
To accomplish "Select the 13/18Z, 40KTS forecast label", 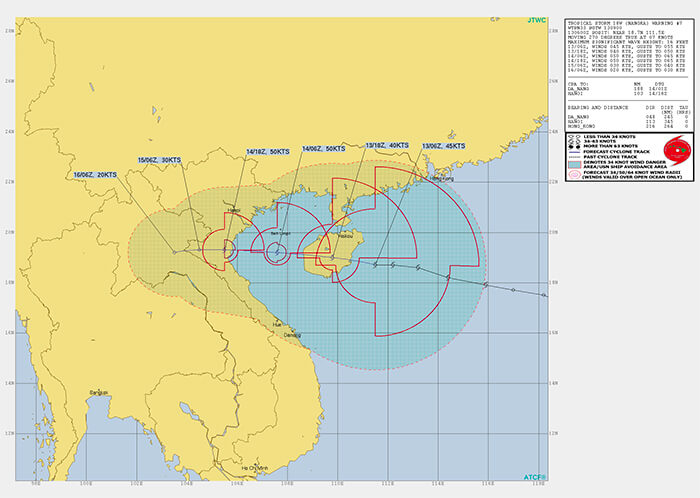I will 385,146.
